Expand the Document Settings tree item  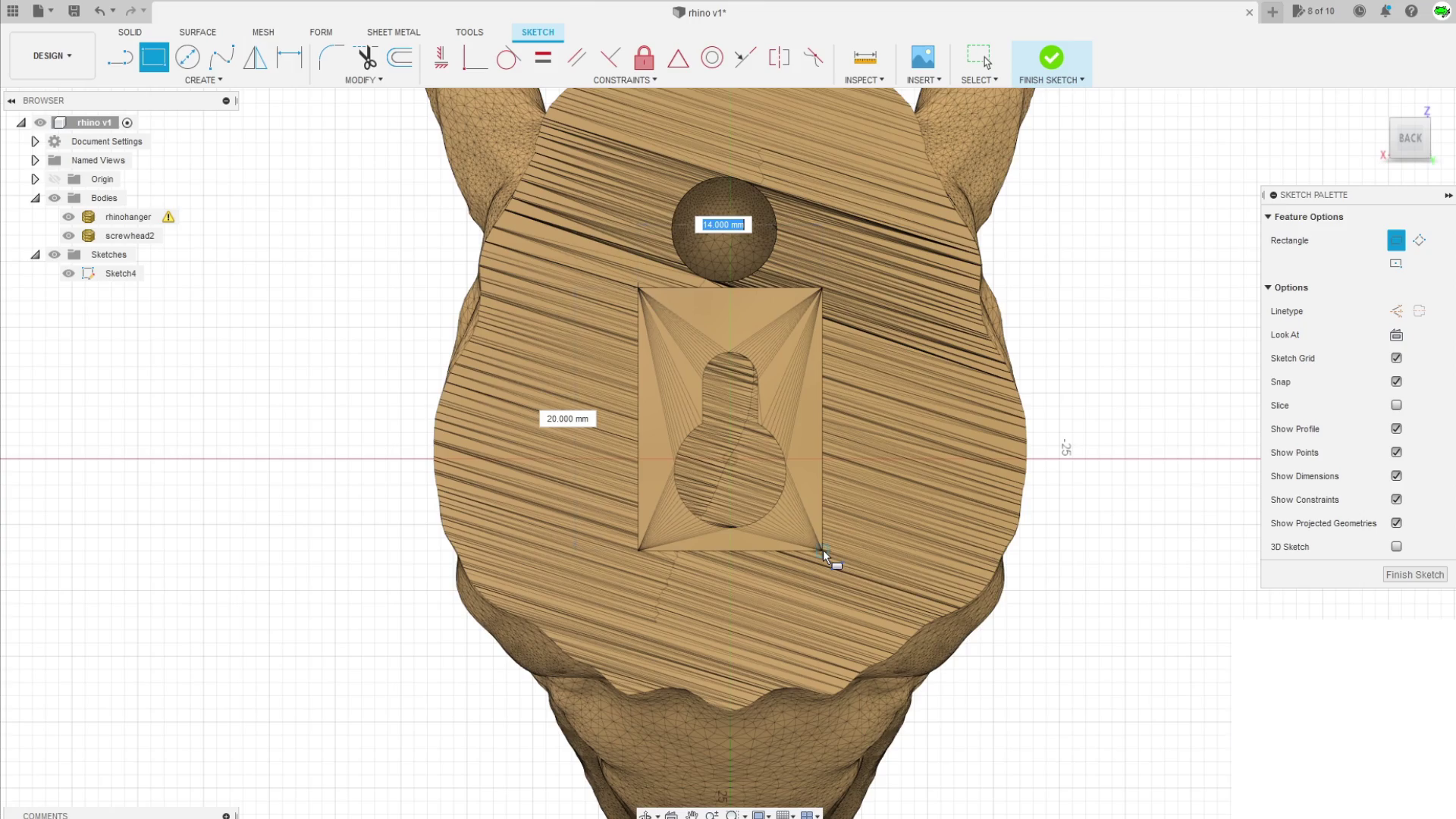click(x=35, y=141)
